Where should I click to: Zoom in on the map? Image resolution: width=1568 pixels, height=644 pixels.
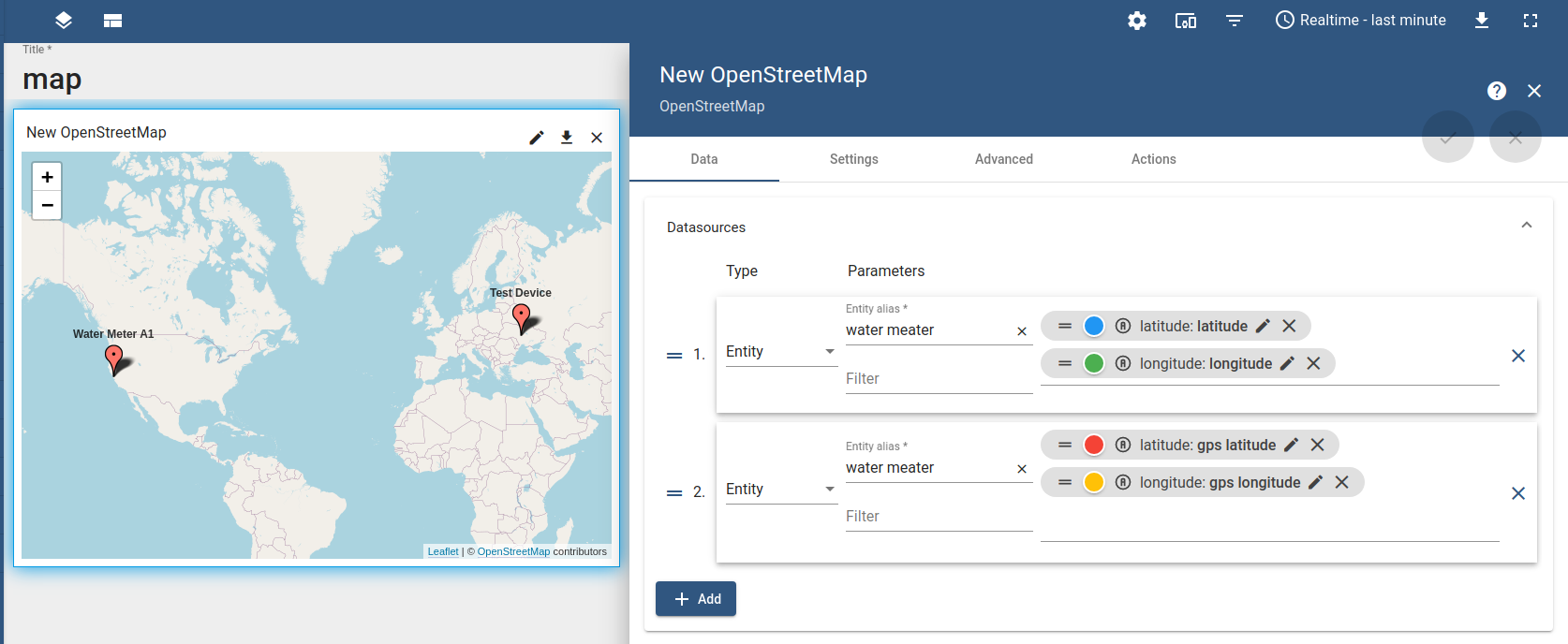click(x=47, y=177)
